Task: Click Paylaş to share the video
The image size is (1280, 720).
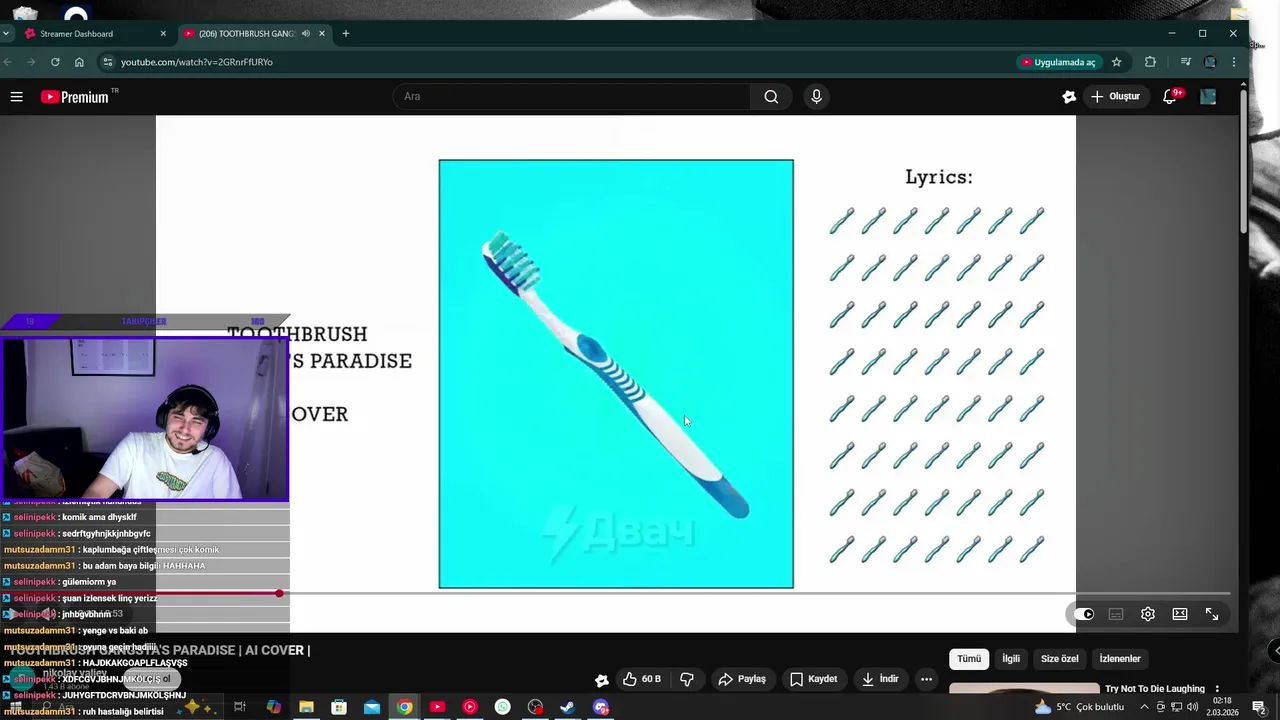Action: tap(742, 679)
